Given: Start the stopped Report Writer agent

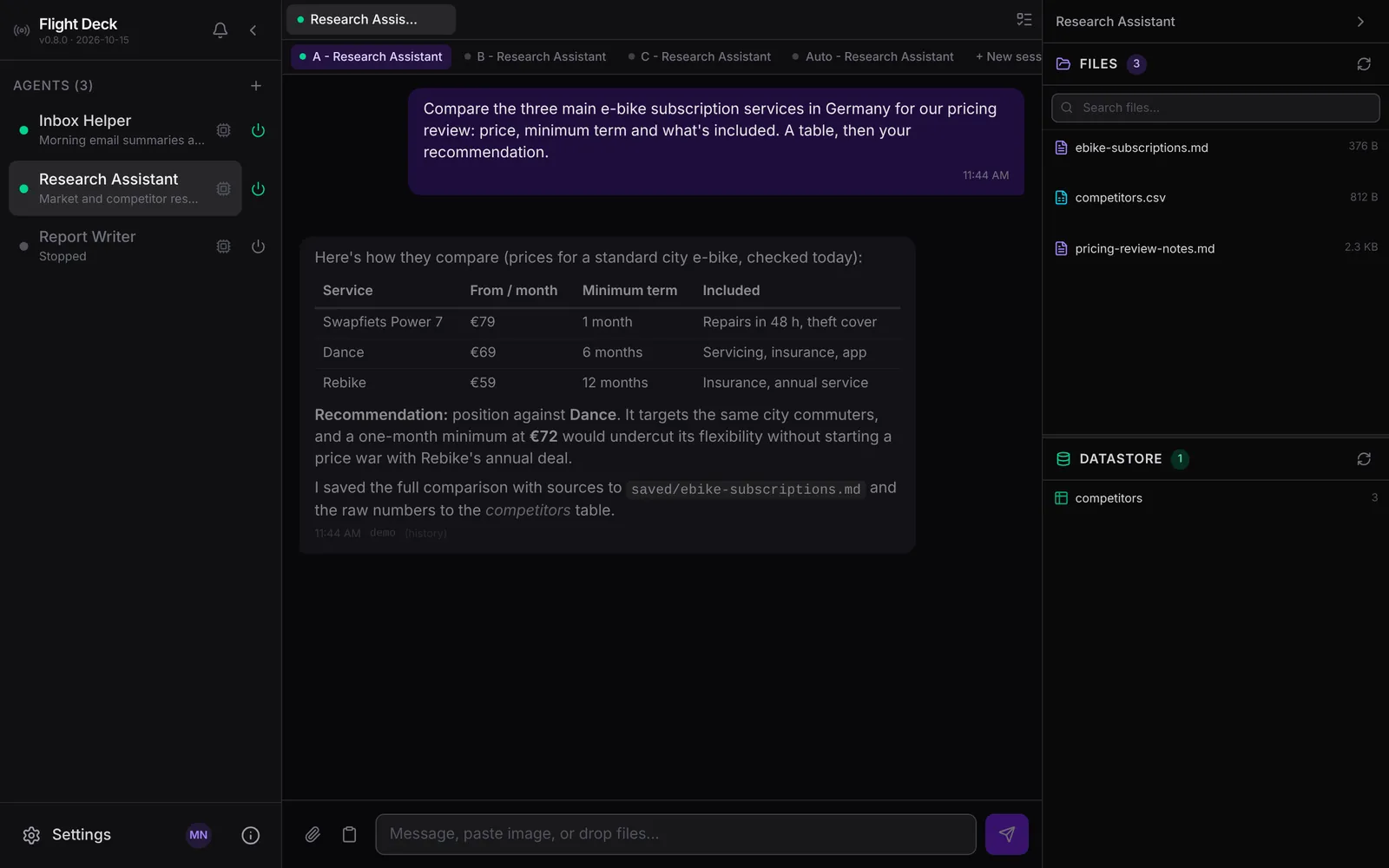Looking at the screenshot, I should click(258, 247).
